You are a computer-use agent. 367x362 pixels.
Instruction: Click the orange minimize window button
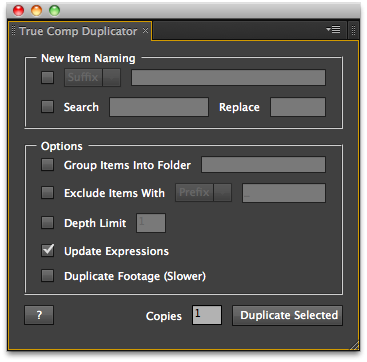36,11
